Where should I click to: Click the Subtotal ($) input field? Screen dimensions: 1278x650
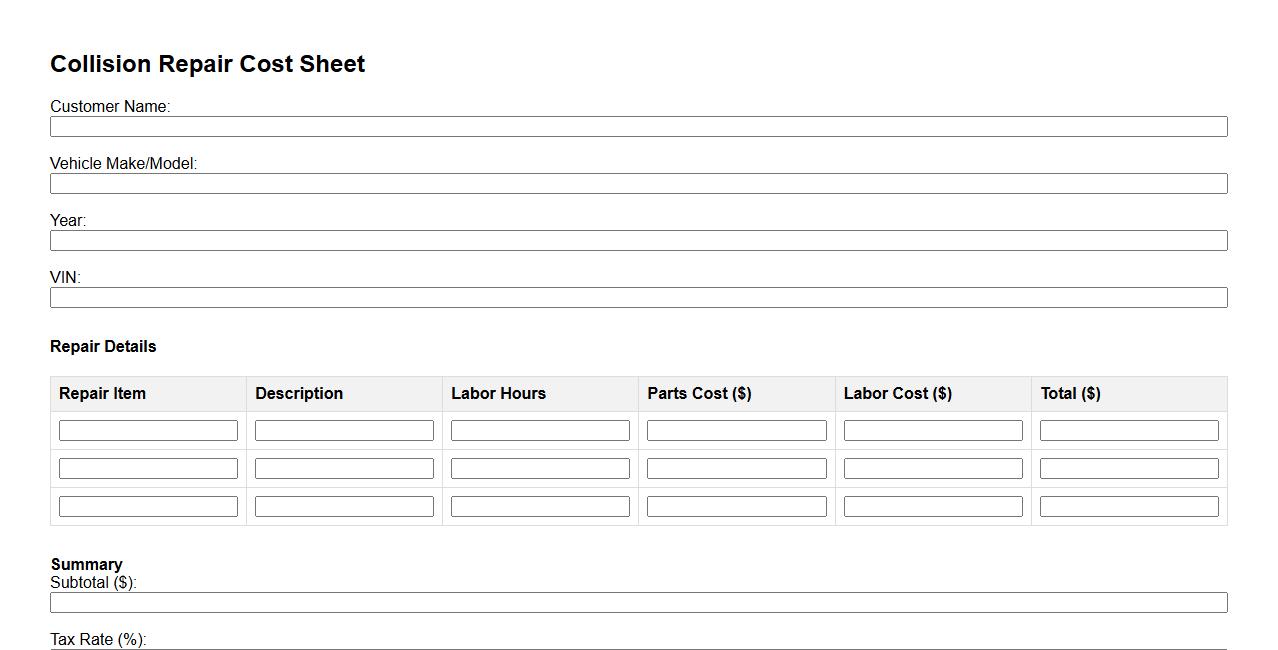(638, 602)
